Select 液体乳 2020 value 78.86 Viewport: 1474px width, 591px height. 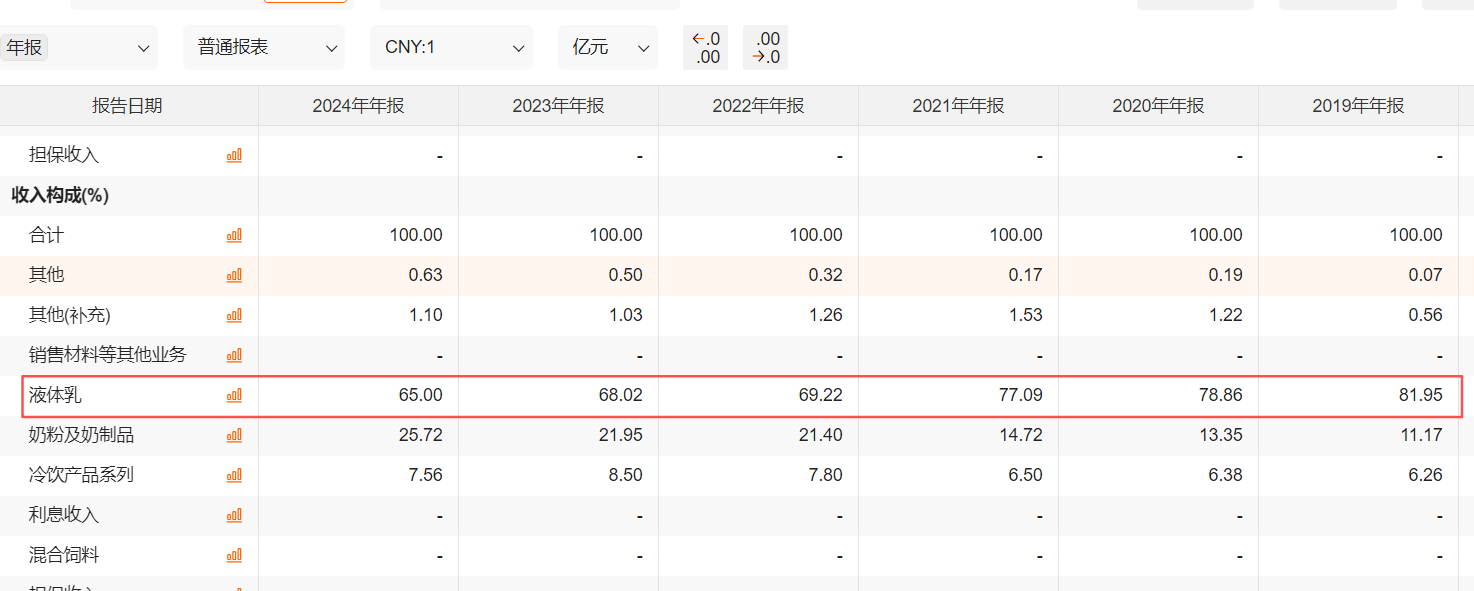coord(1220,395)
